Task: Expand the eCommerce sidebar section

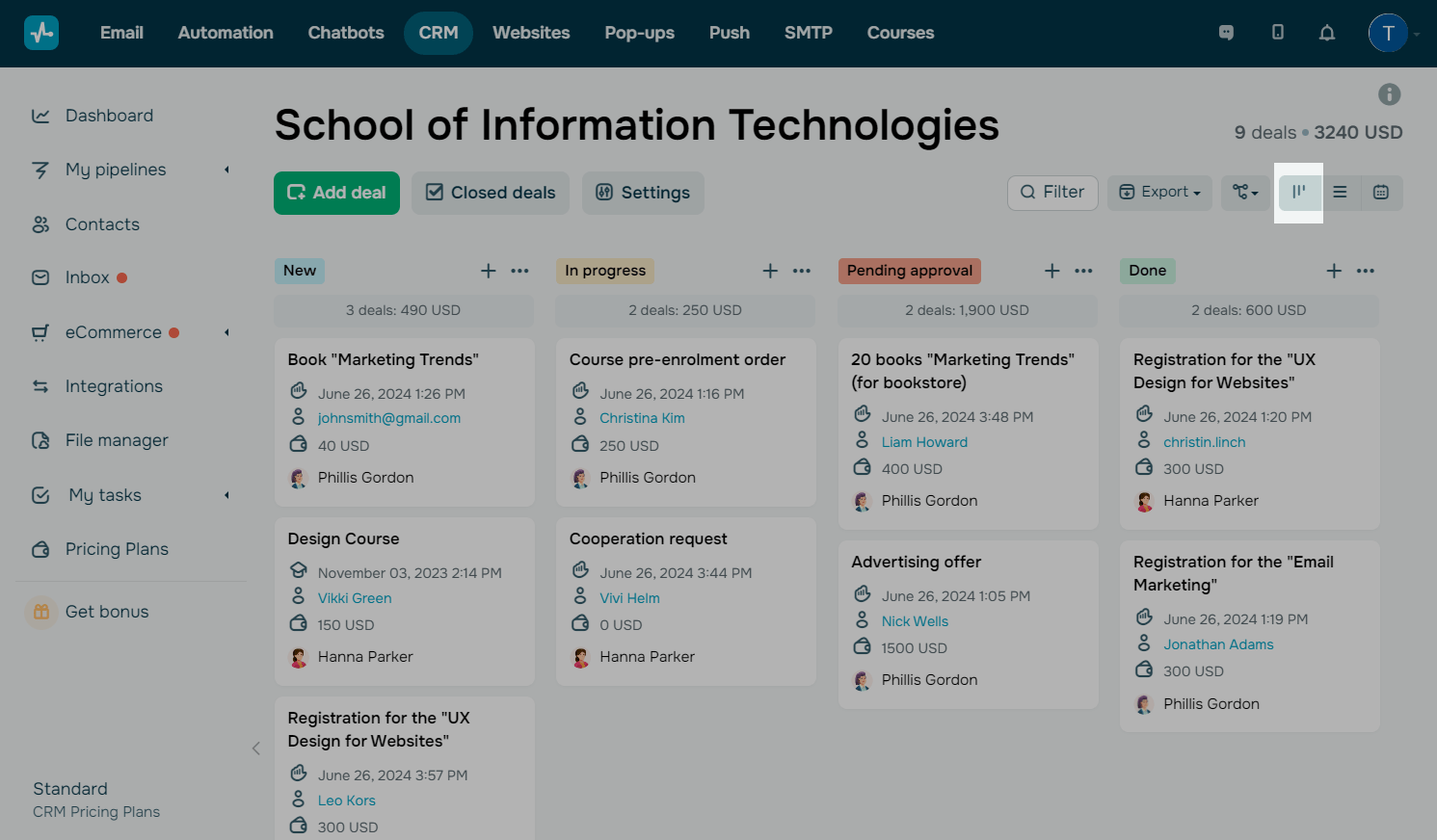Action: (x=227, y=333)
